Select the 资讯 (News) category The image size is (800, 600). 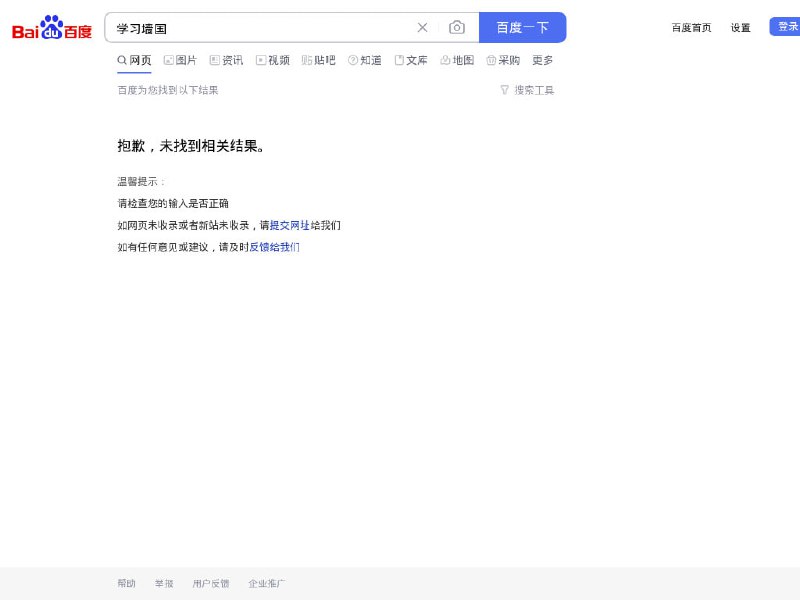tap(231, 60)
